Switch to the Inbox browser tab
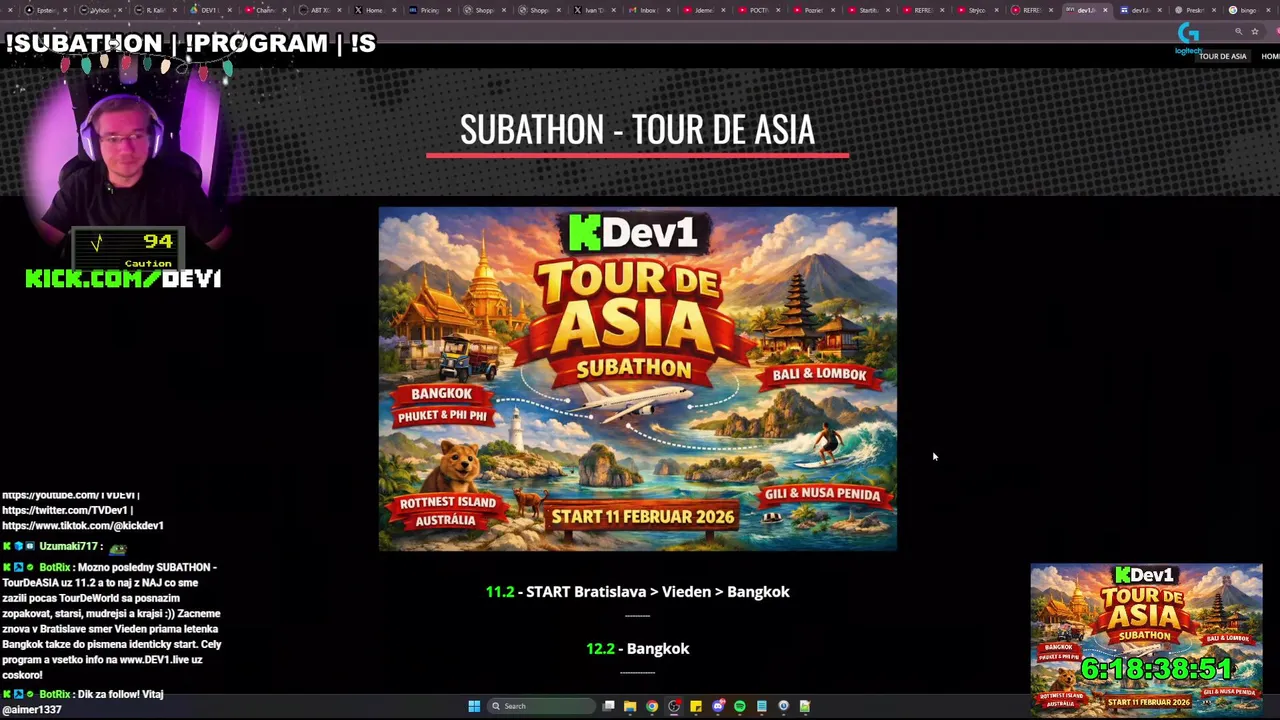1280x720 pixels. point(647,10)
